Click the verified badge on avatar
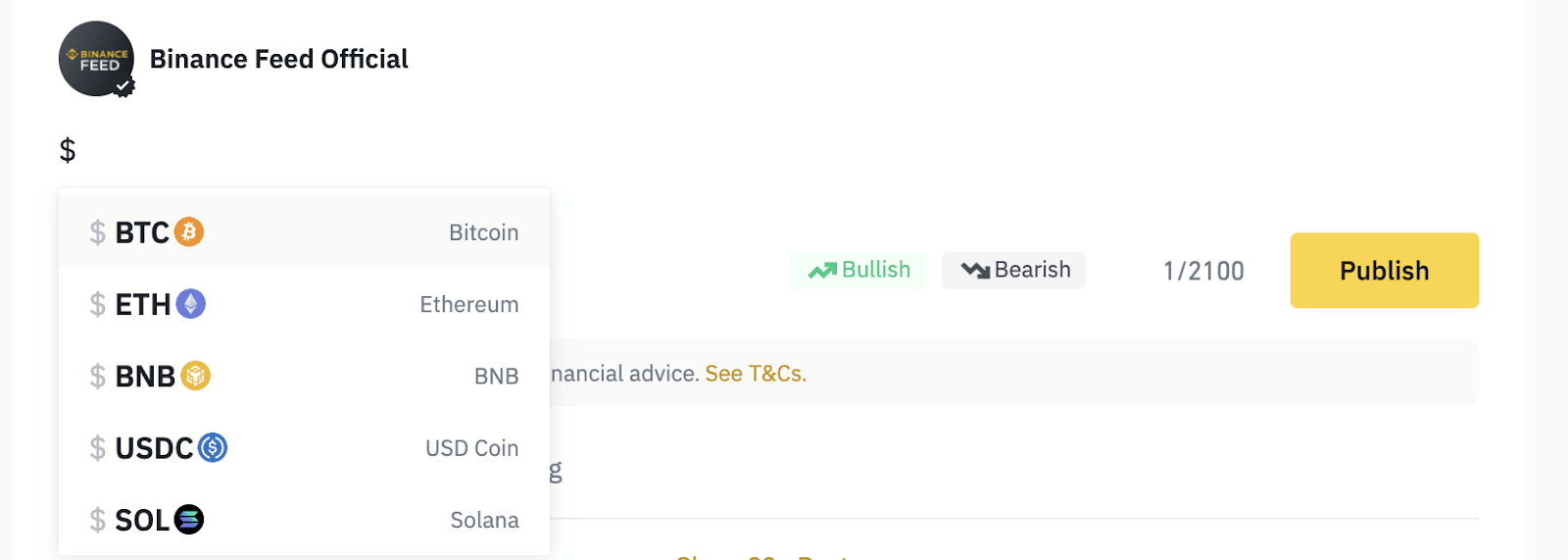This screenshot has width=1568, height=560. [x=123, y=87]
